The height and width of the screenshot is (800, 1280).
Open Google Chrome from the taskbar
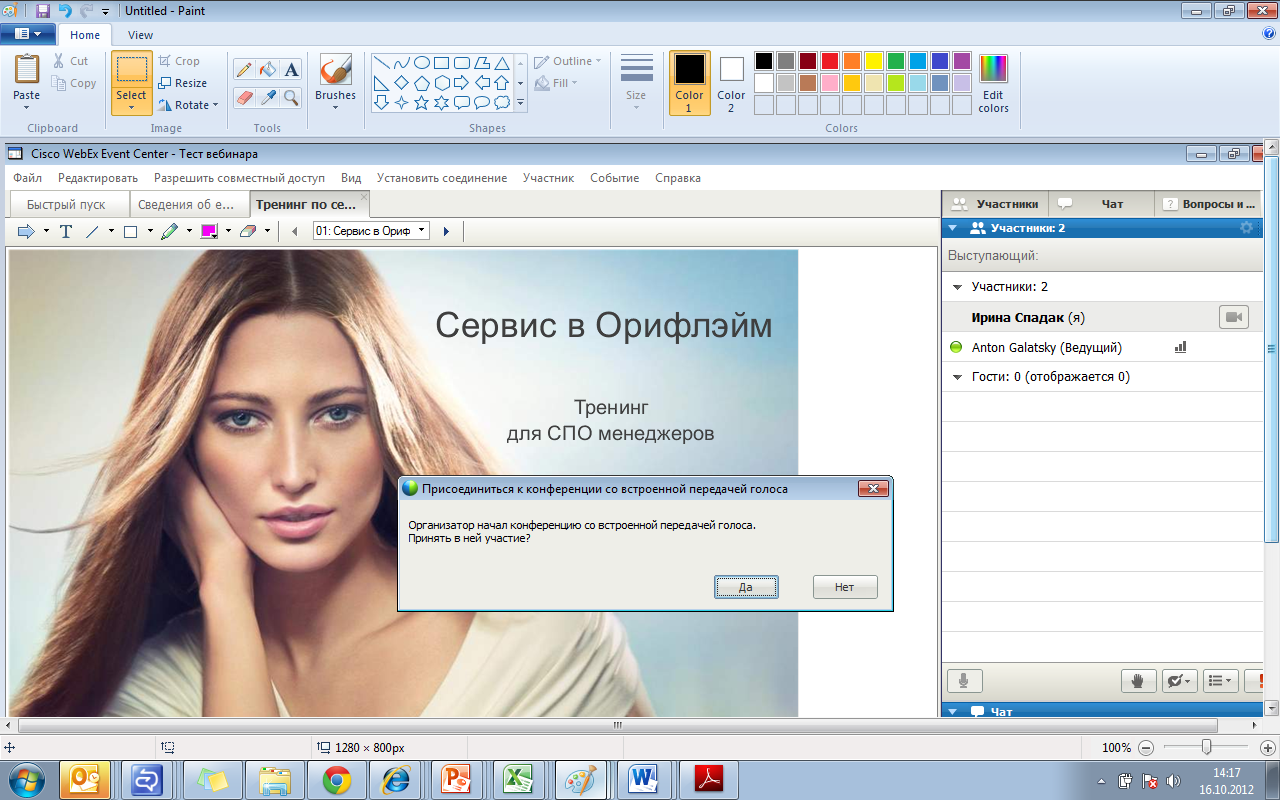[x=337, y=779]
